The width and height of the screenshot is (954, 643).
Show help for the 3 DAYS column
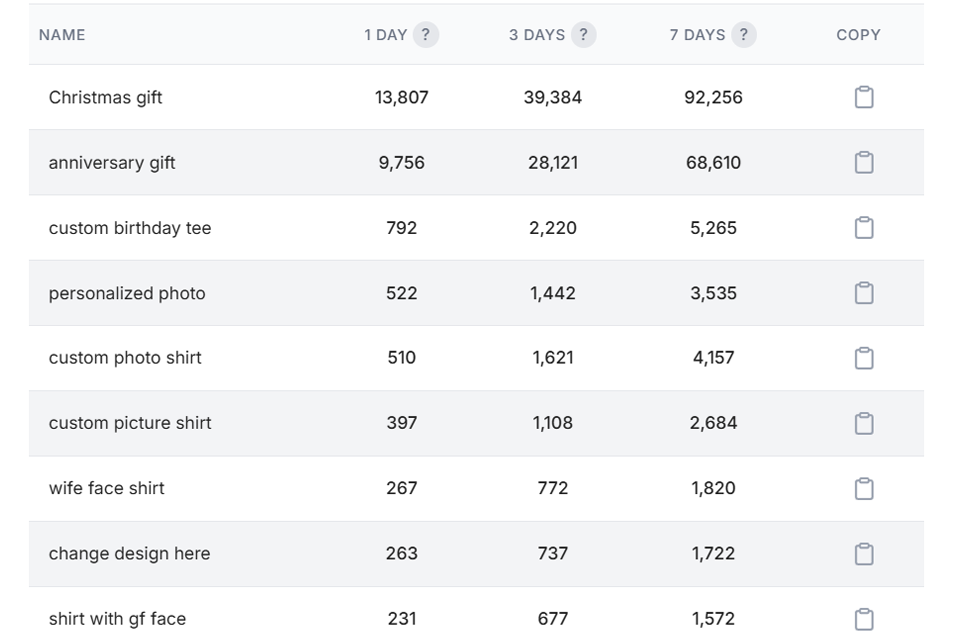[x=583, y=35]
